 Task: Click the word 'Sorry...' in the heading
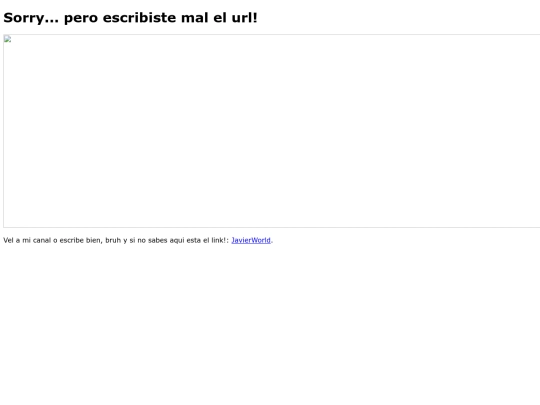click(31, 18)
